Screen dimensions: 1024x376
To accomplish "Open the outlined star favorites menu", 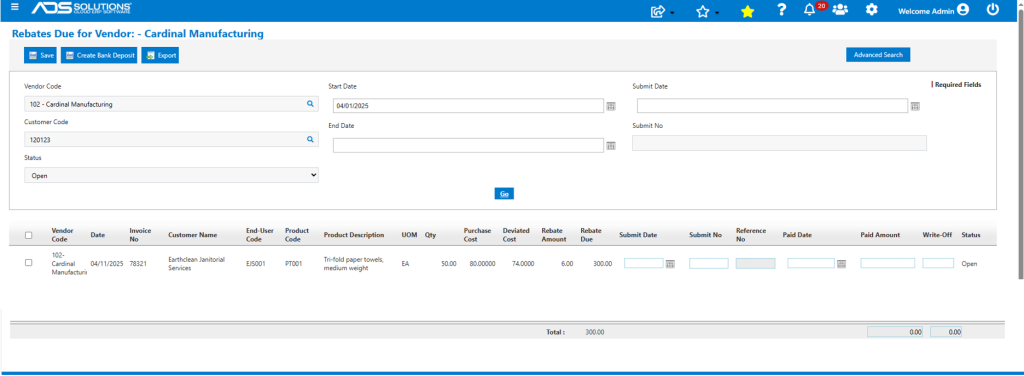I will click(703, 11).
